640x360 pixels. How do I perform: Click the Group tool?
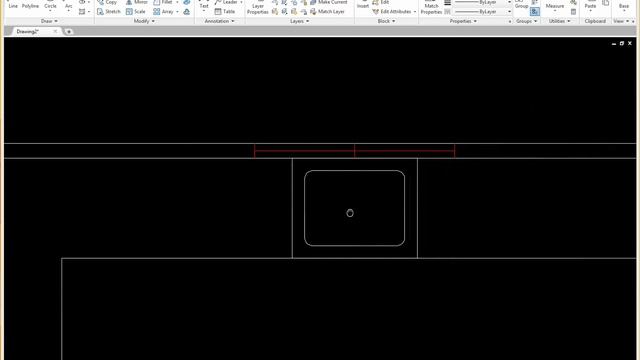521,5
